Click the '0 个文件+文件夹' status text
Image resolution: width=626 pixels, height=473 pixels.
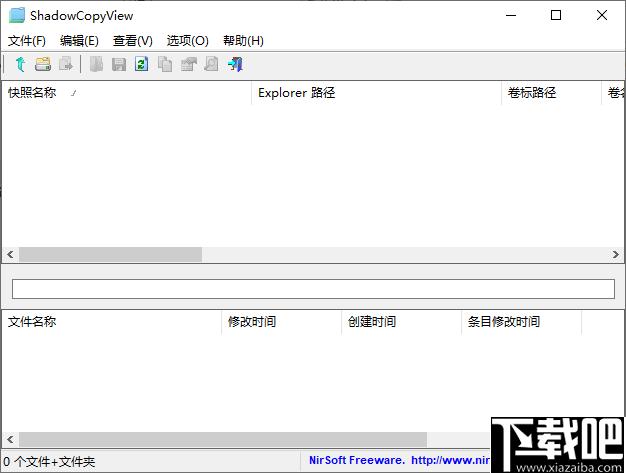[x=49, y=462]
